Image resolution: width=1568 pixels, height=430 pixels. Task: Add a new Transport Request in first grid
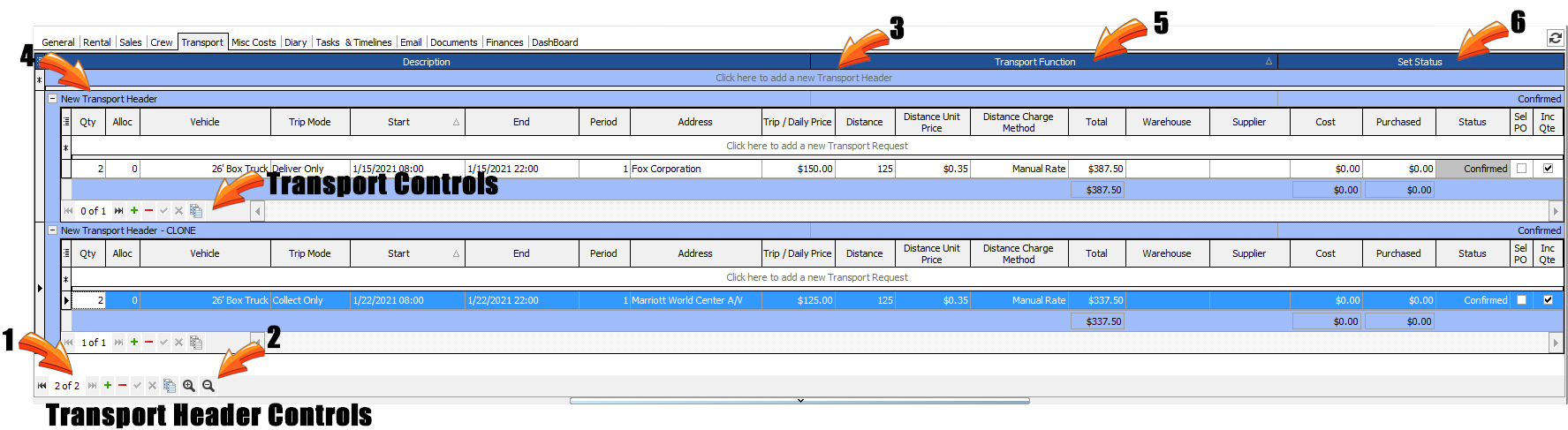(816, 146)
